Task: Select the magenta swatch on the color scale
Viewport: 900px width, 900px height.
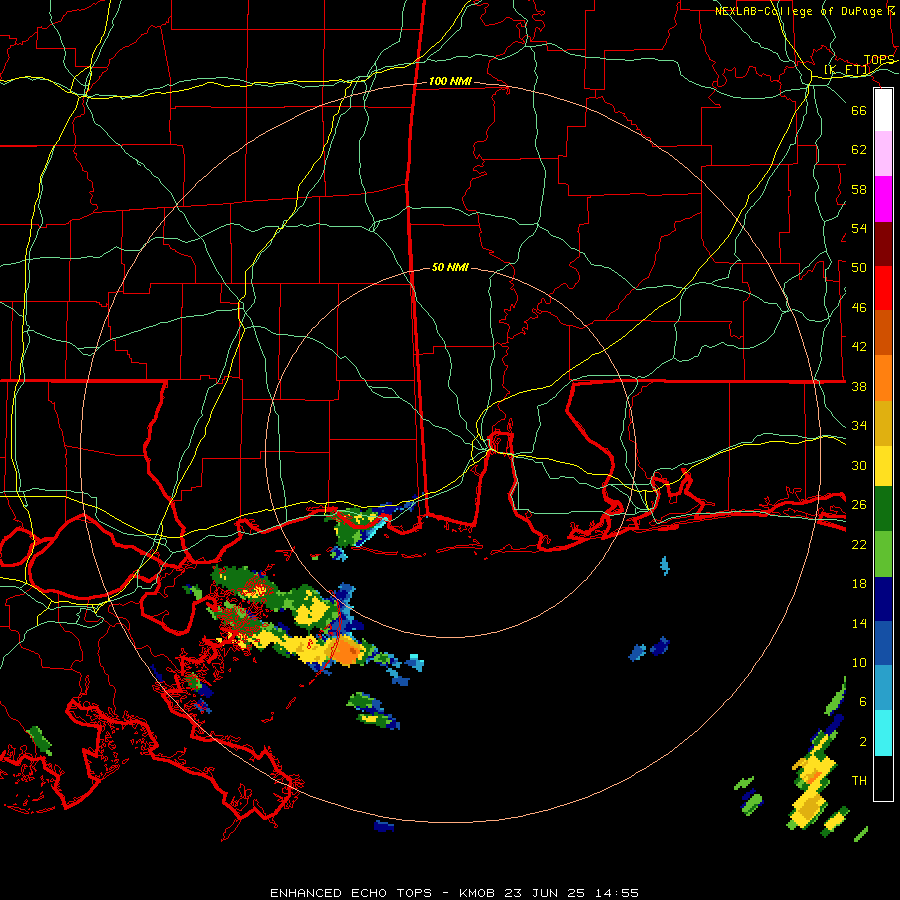Action: pos(883,199)
